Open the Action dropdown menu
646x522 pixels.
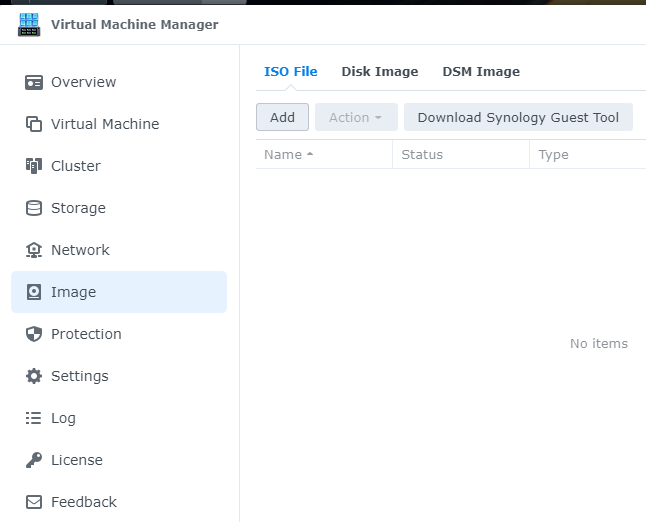(356, 117)
